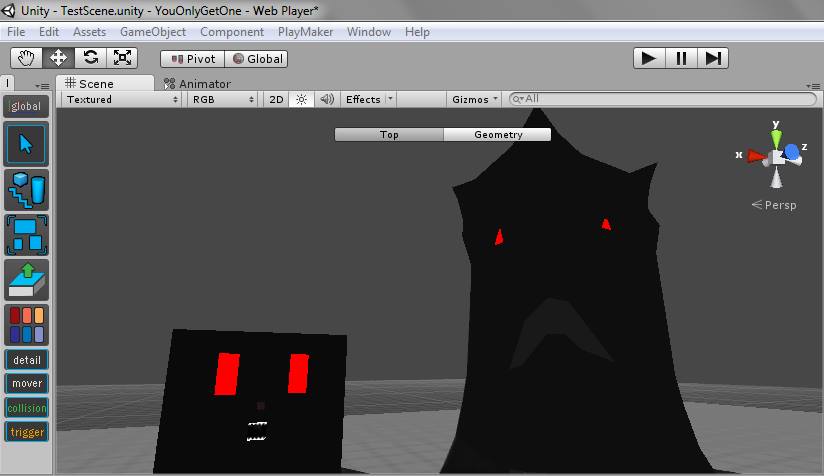Image resolution: width=824 pixels, height=476 pixels.
Task: Open the color palette swatches tool
Action: pyautogui.click(x=26, y=325)
